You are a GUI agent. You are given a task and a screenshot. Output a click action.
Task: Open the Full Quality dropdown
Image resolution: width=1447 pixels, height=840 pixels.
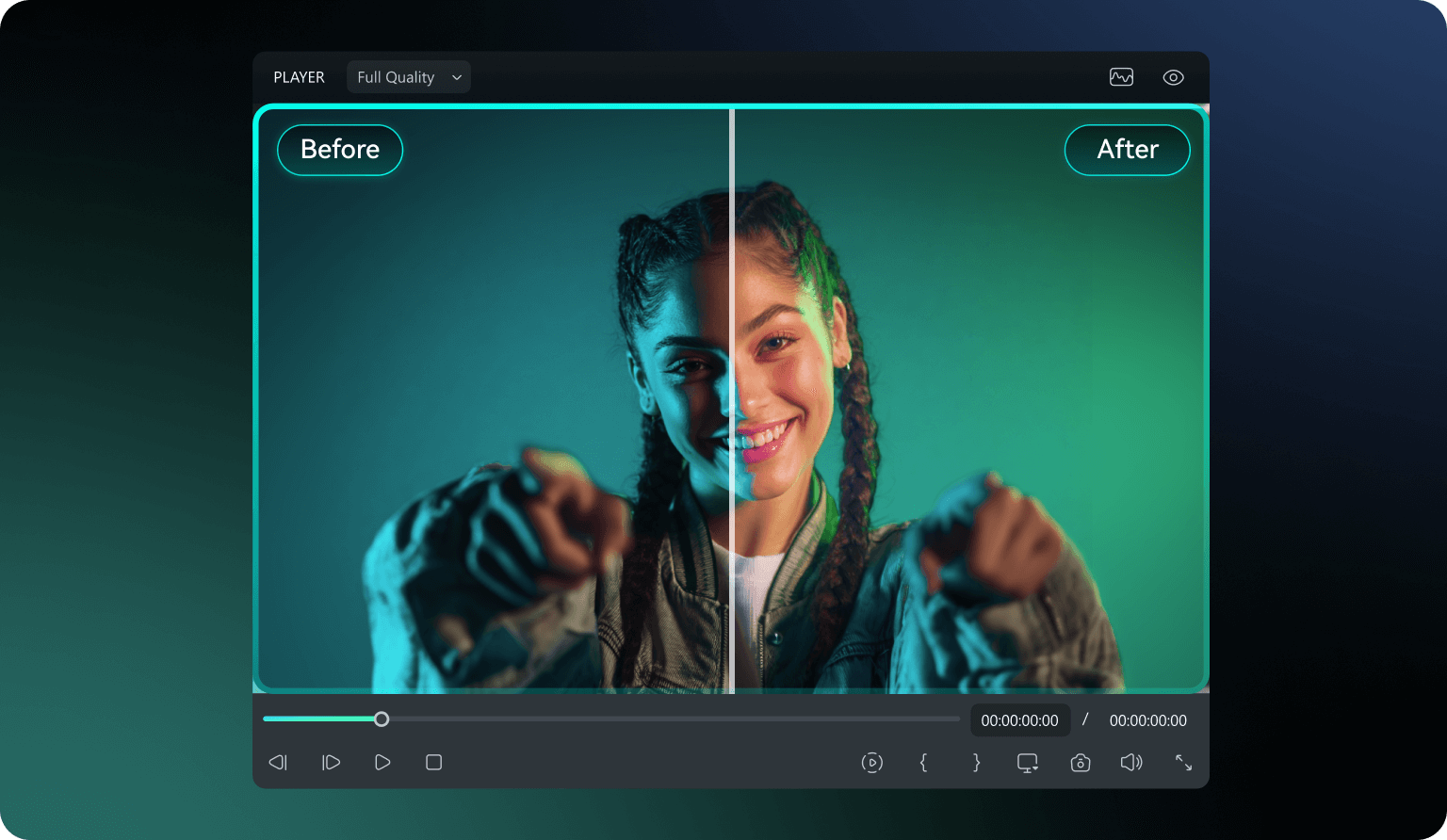pos(409,77)
